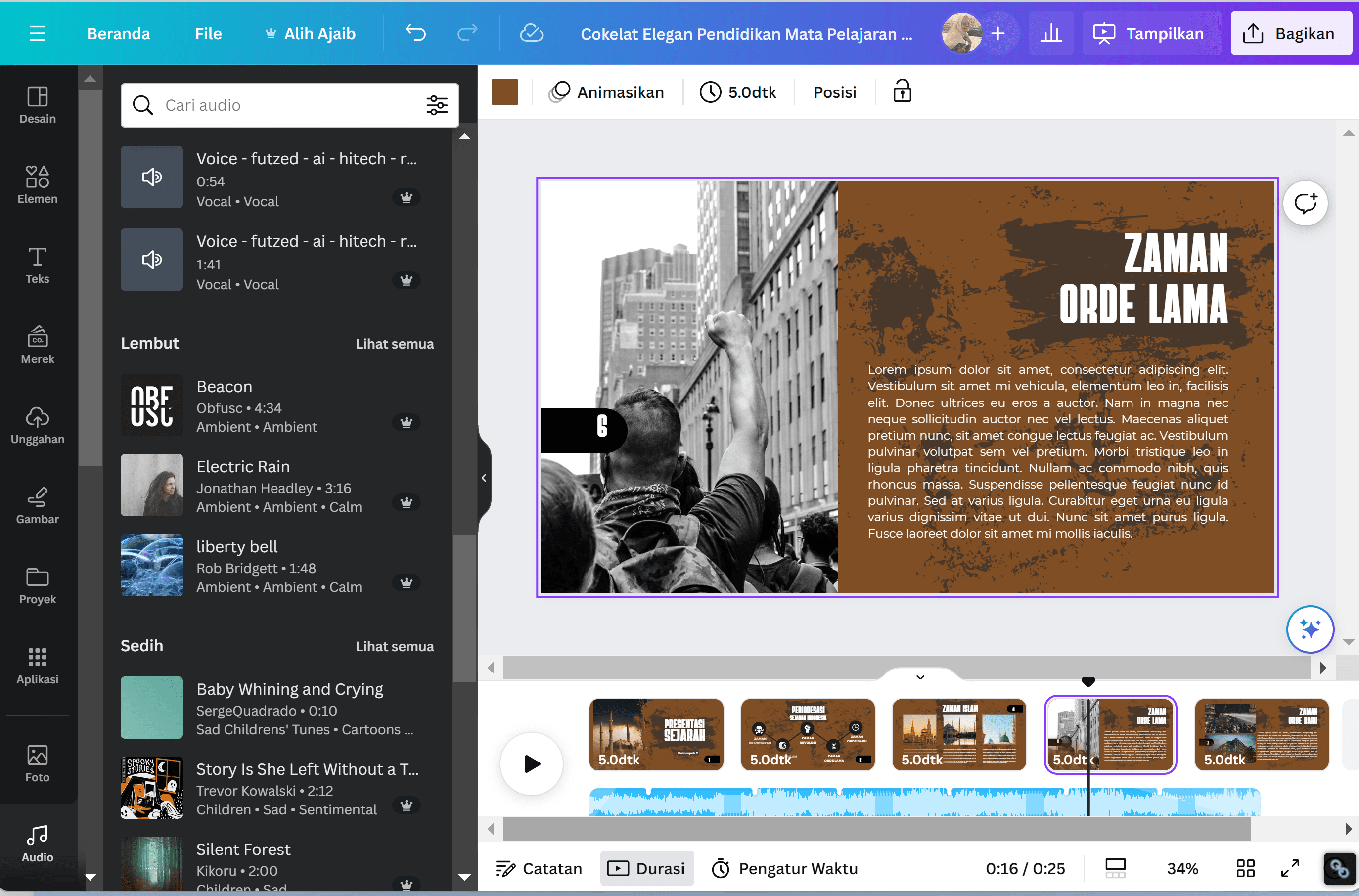Open the Desain panel in the sidebar
1359x896 pixels.
tap(37, 106)
